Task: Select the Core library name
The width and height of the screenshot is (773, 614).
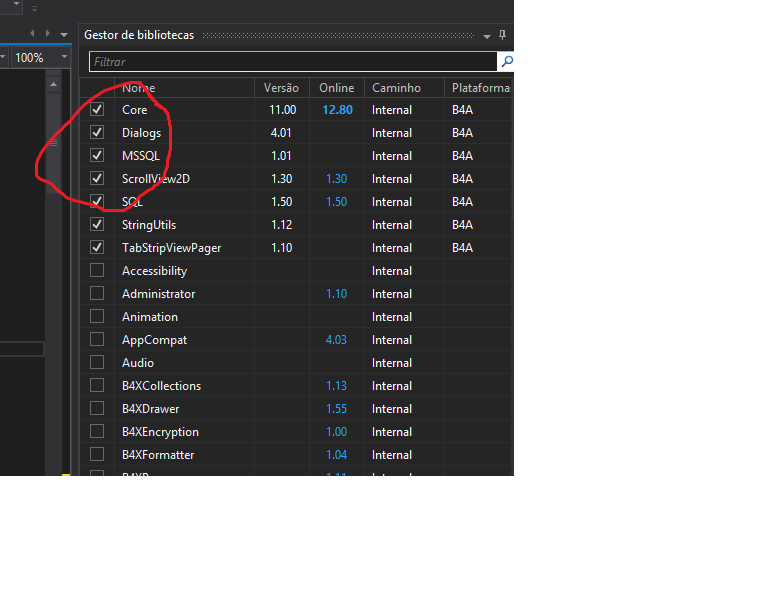Action: pos(135,110)
